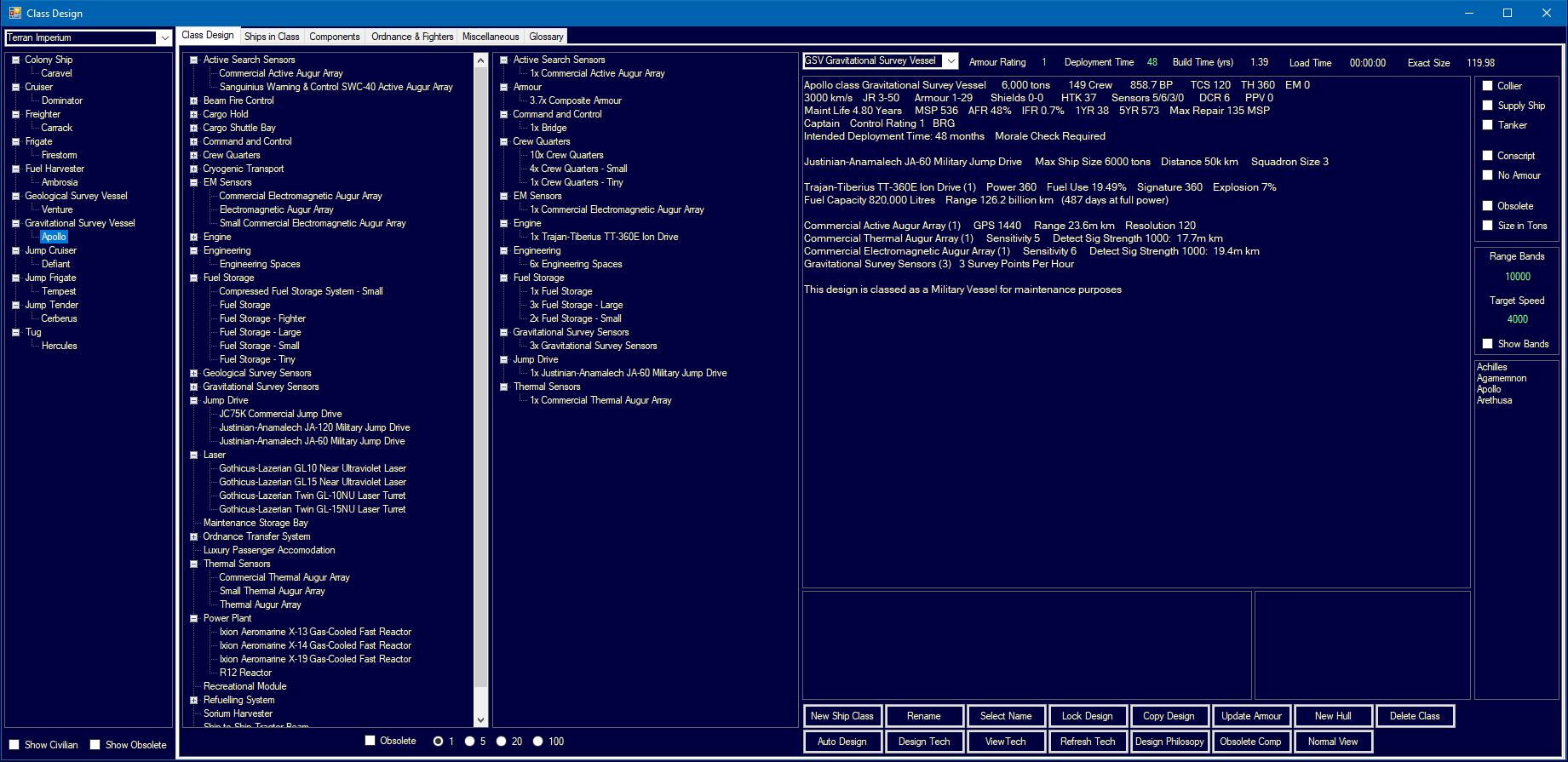Viewport: 1568px width, 762px height.
Task: Switch to Ships in Class tab
Action: (272, 37)
